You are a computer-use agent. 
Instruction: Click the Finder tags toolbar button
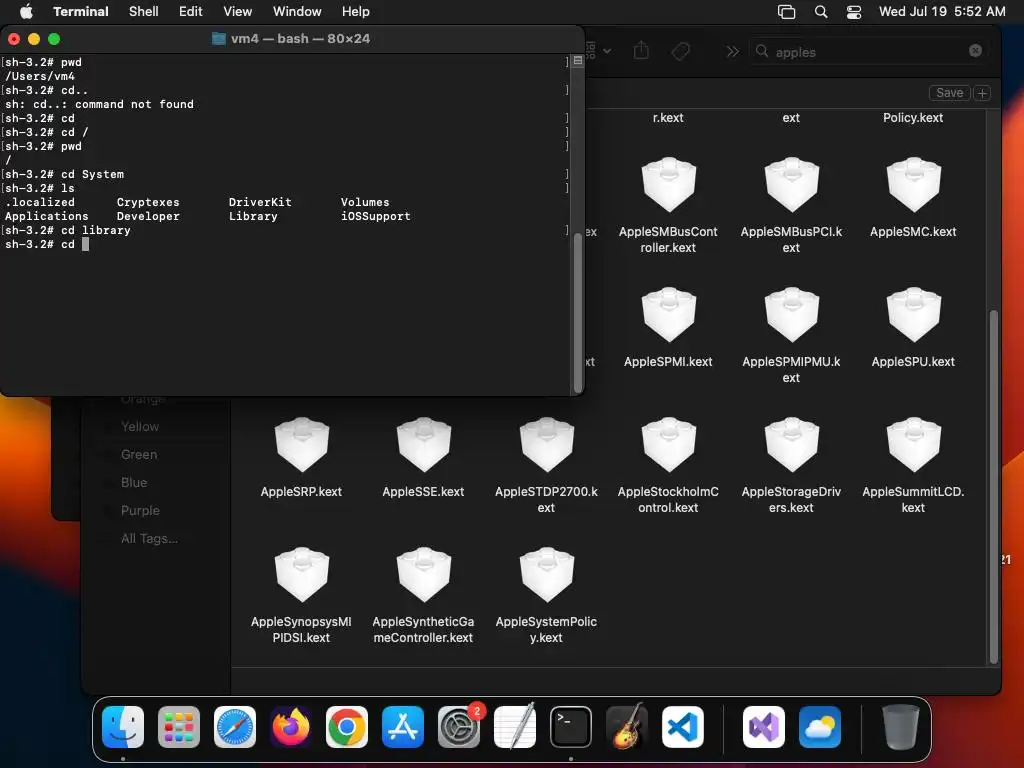[x=680, y=51]
